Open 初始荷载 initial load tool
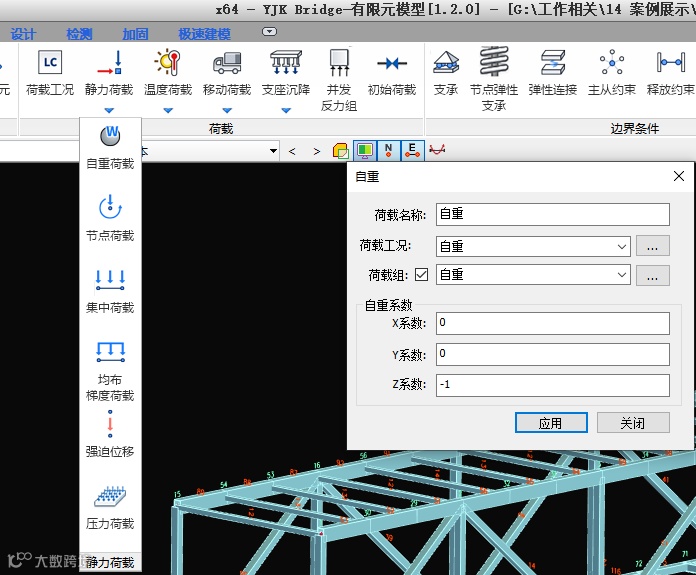Image resolution: width=696 pixels, height=575 pixels. pos(392,73)
